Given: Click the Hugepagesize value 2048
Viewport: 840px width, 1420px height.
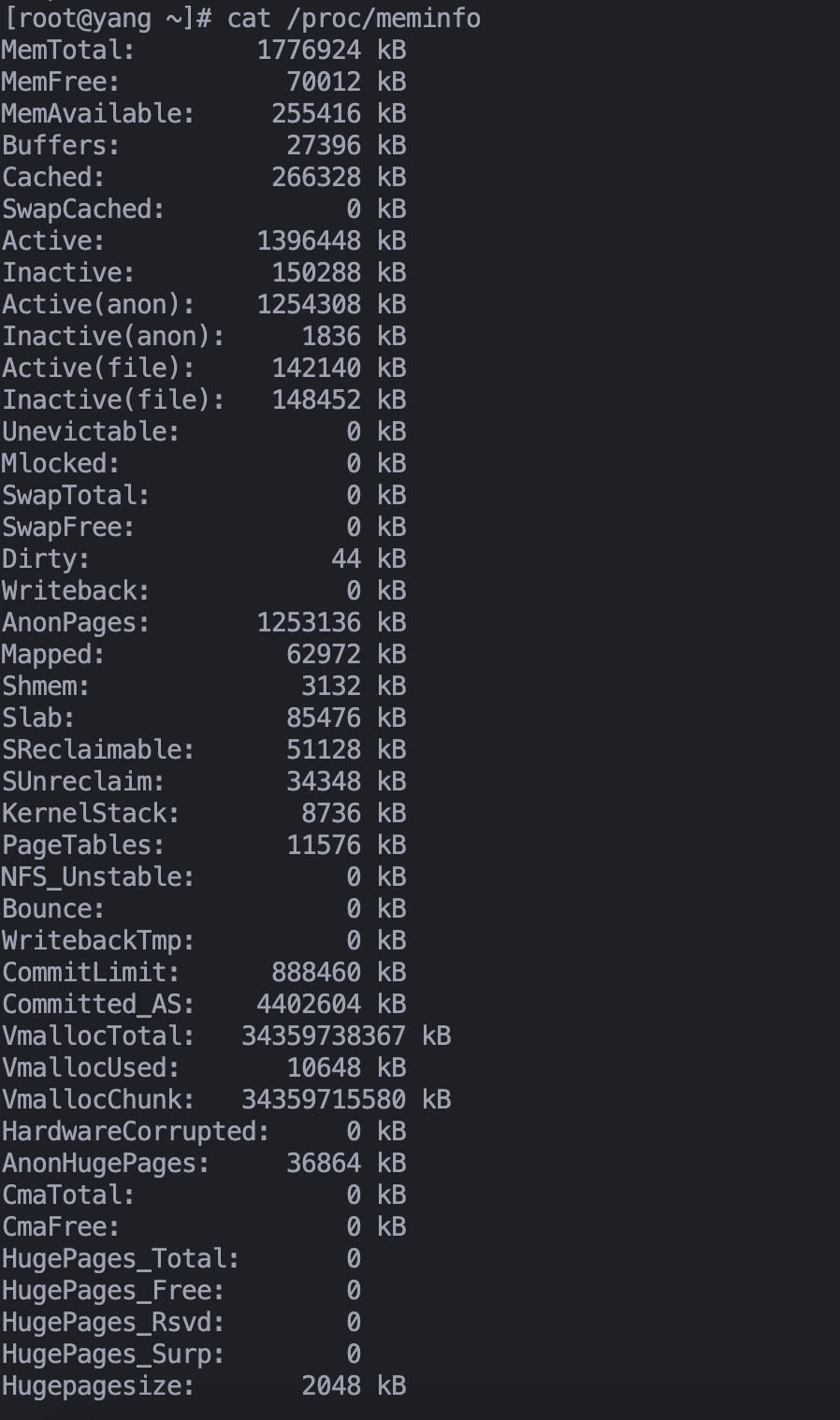Looking at the screenshot, I should (331, 1385).
